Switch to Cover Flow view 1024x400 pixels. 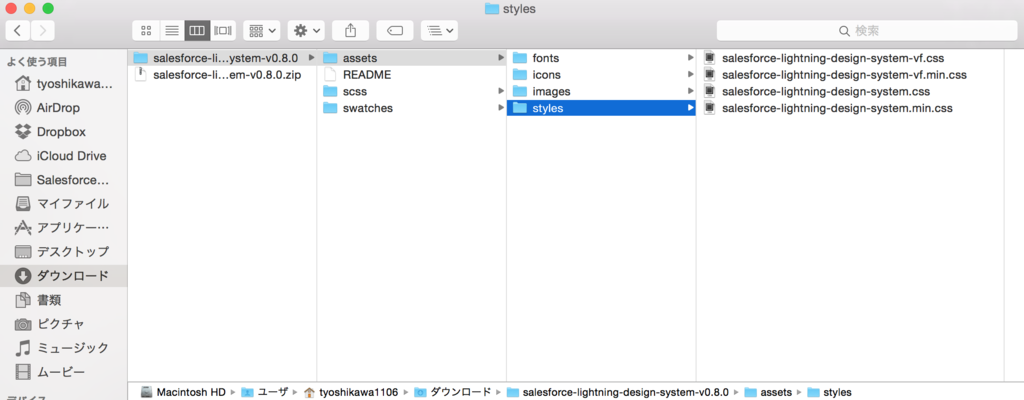[223, 30]
